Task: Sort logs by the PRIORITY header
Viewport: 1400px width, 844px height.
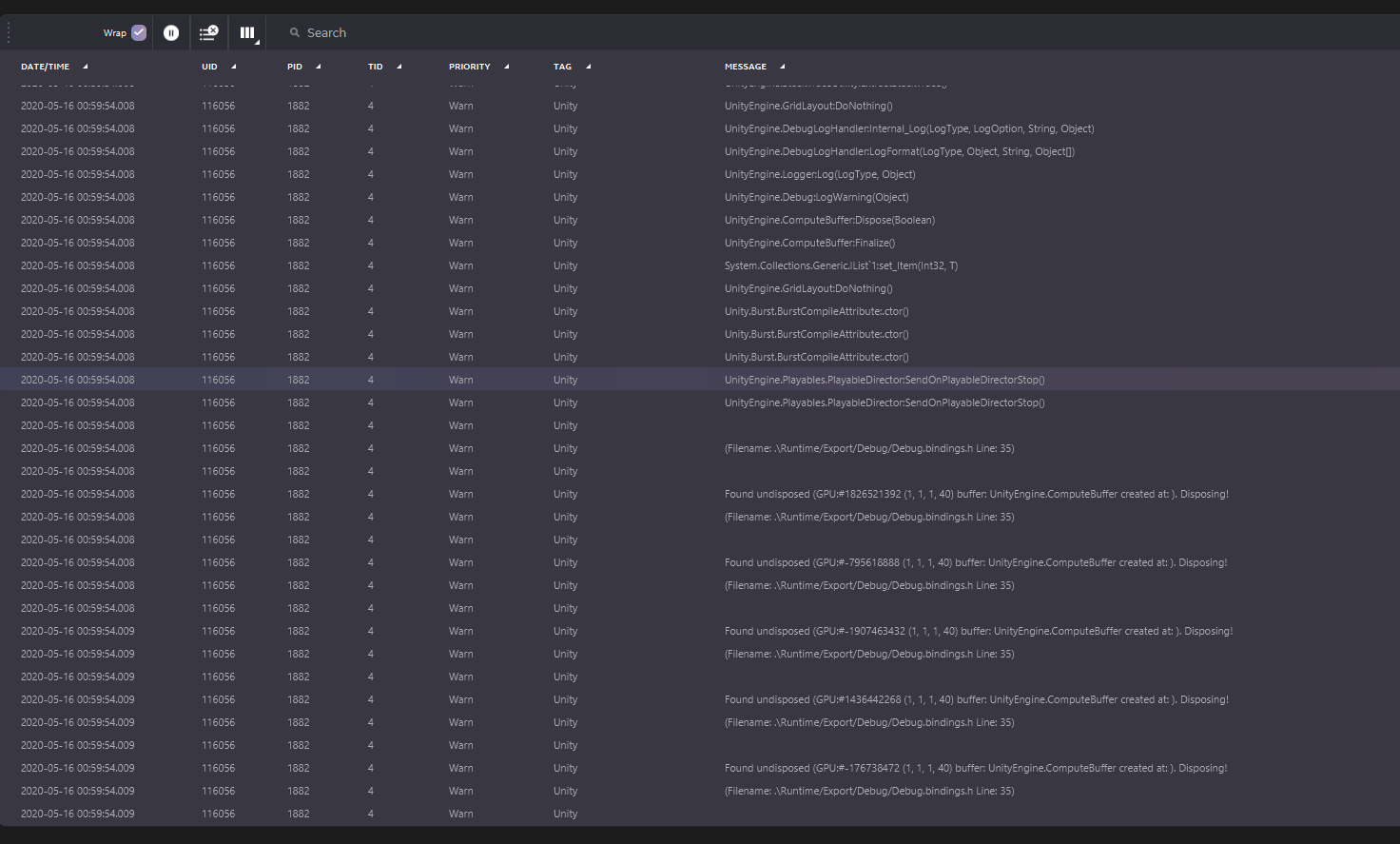Action: click(x=469, y=67)
